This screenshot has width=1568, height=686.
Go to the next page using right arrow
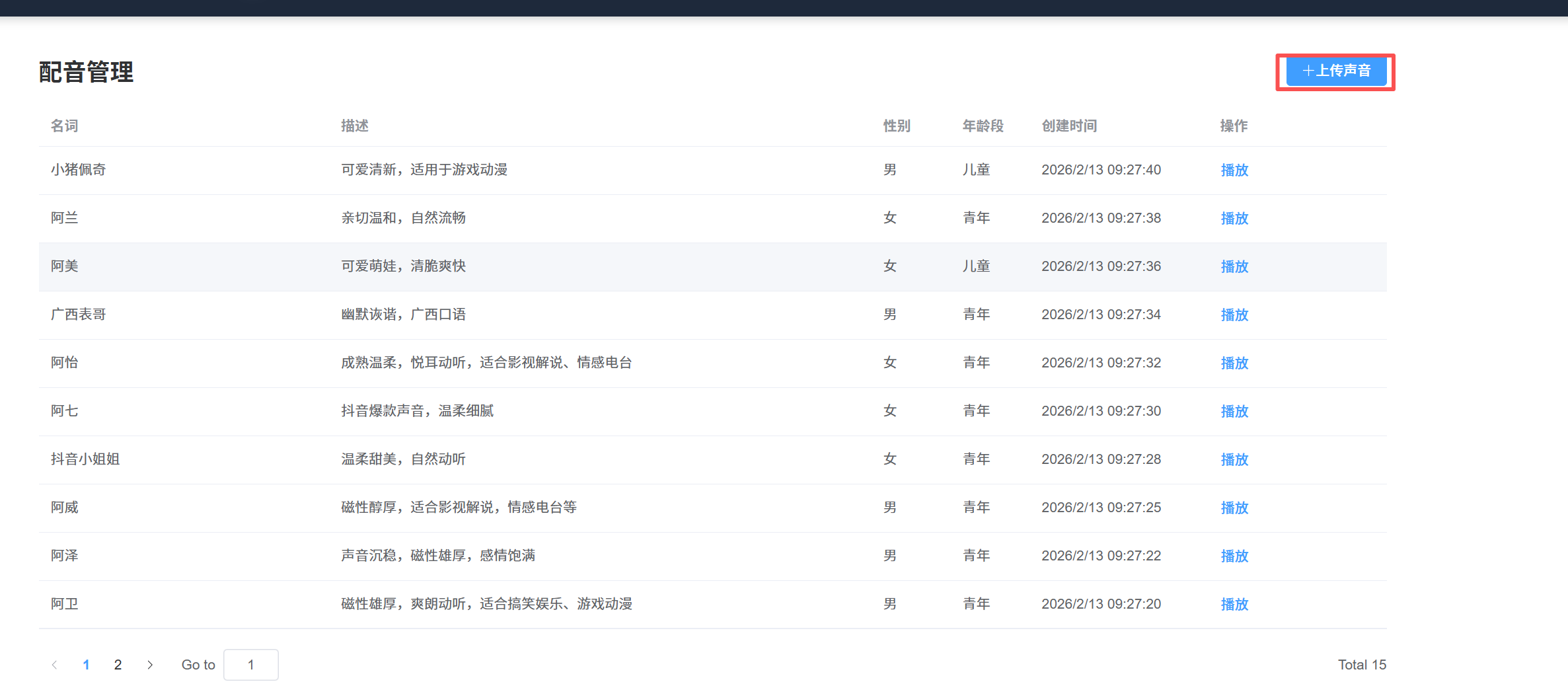tap(150, 665)
